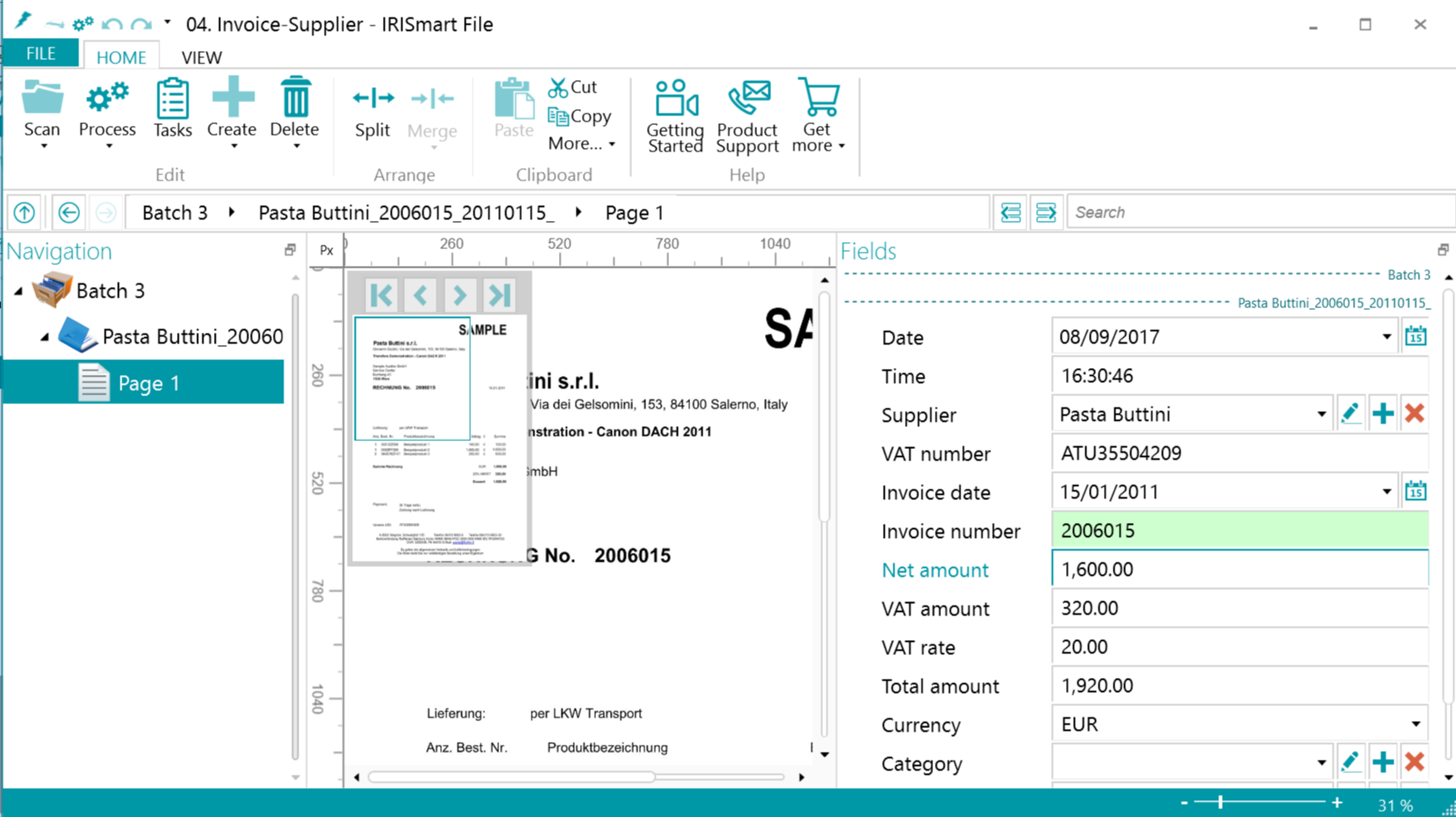
Task: Edit the Category entry with pencil icon
Action: (1350, 762)
